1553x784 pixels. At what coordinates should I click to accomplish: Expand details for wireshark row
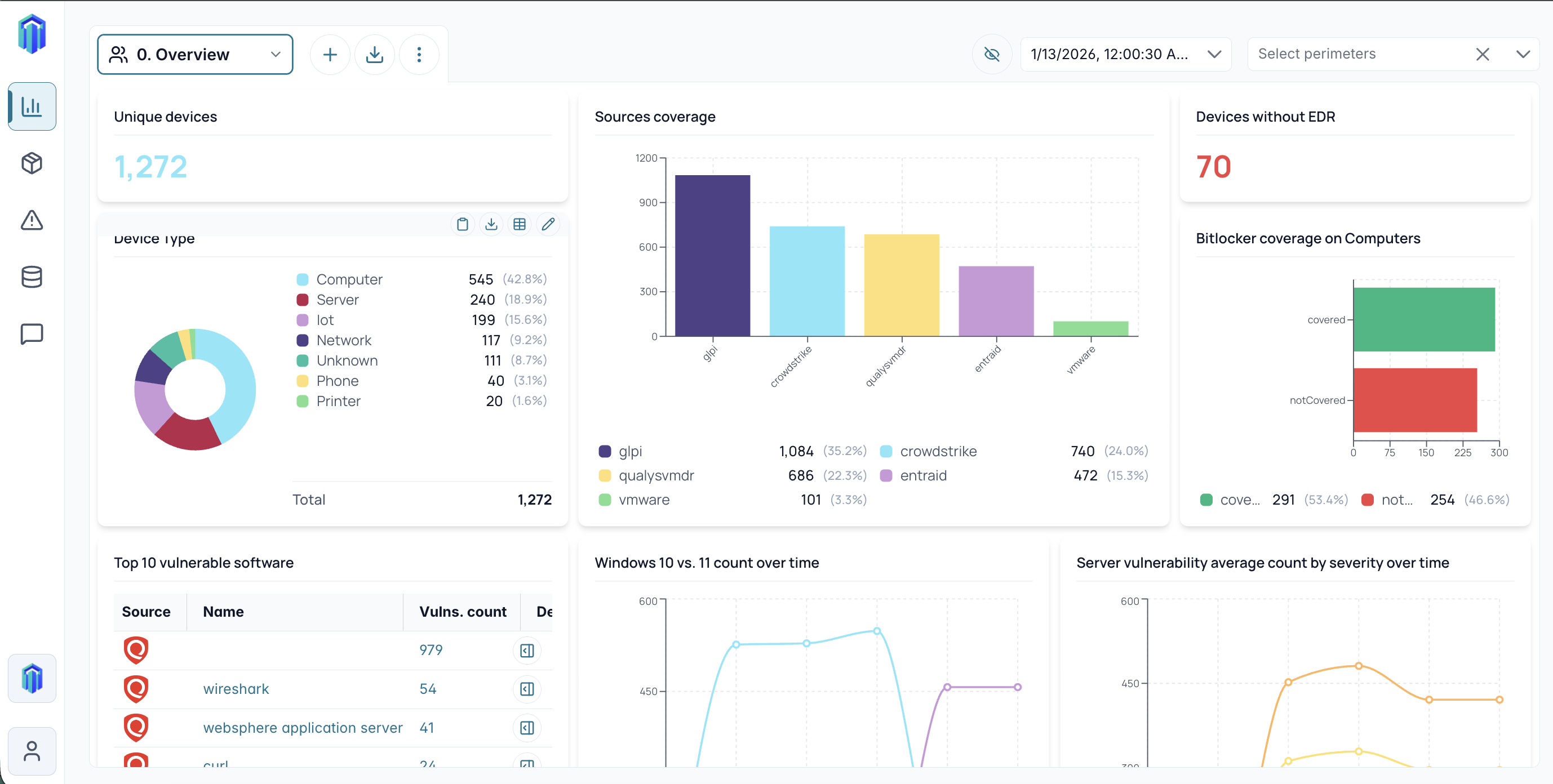[527, 689]
